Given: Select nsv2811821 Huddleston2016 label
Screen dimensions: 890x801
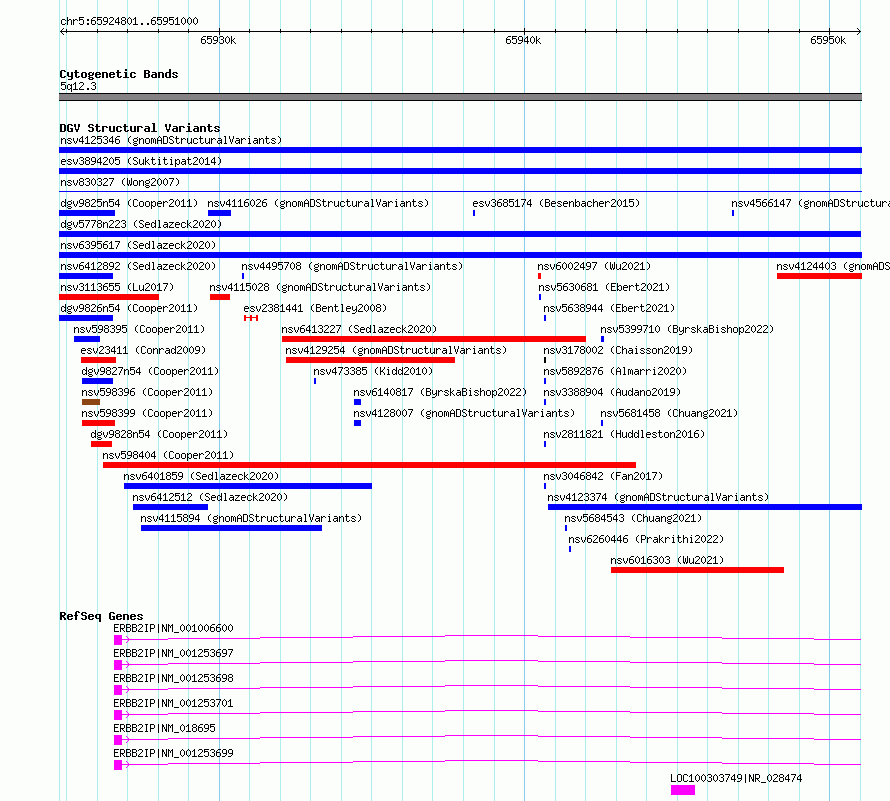Looking at the screenshot, I should click(624, 434).
